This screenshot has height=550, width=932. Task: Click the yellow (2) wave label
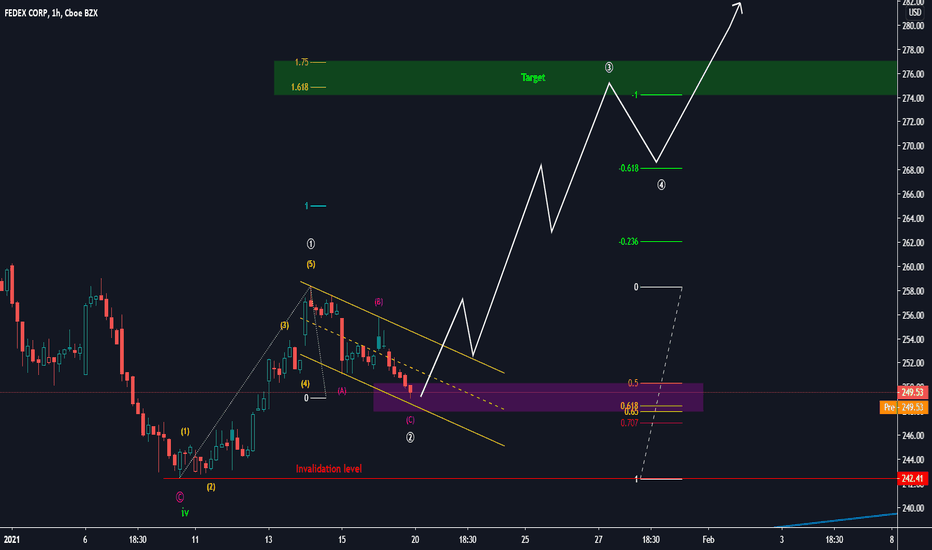tap(211, 487)
